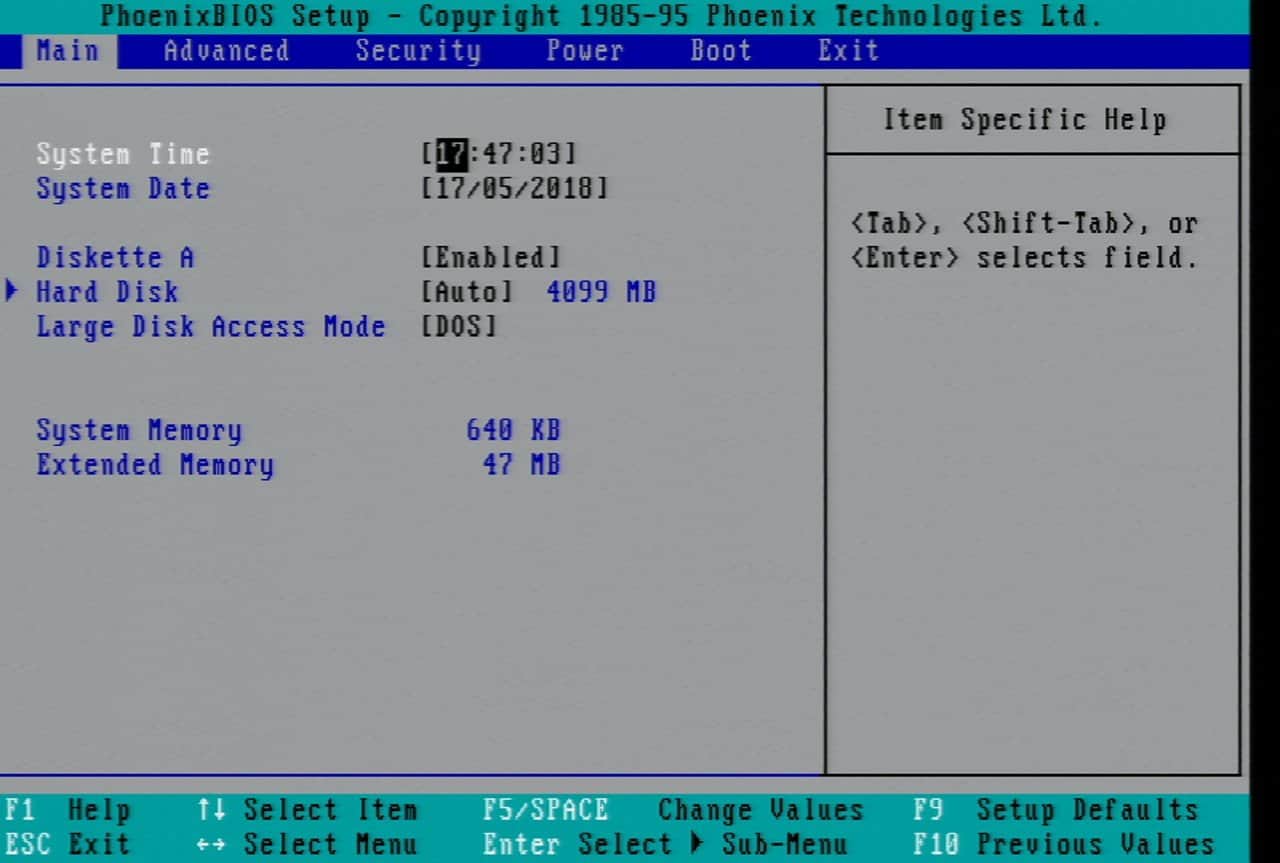The width and height of the screenshot is (1280, 863).
Task: Select the System Date value field
Action: click(x=514, y=188)
